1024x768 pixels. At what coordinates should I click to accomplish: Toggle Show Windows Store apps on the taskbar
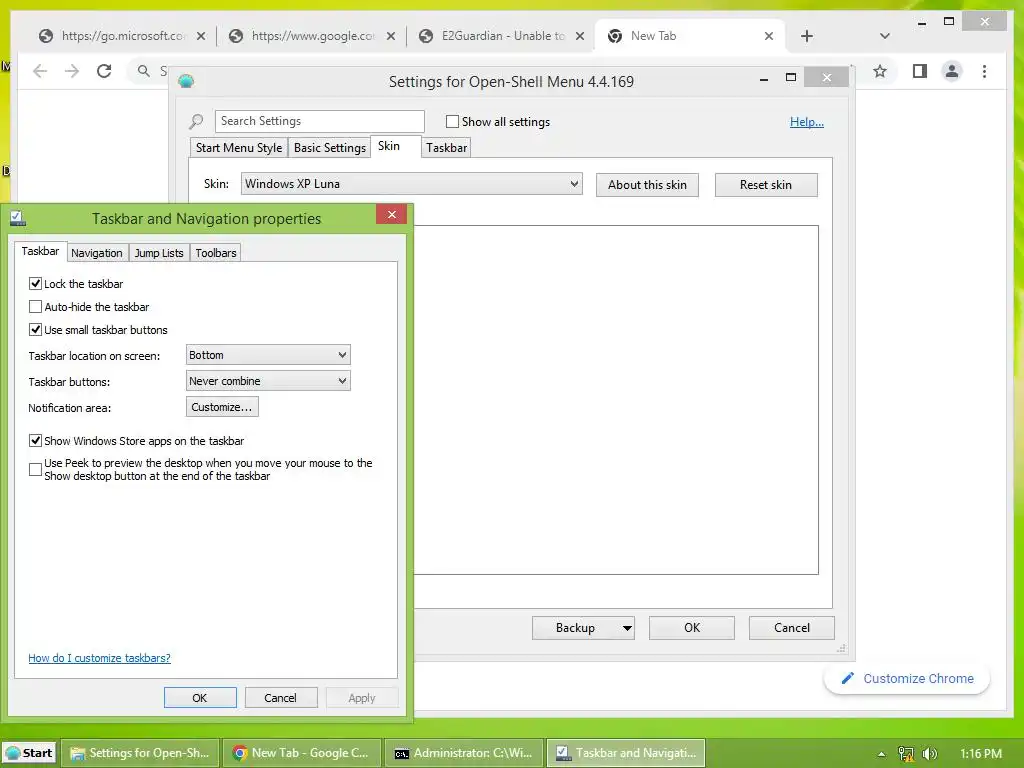(35, 441)
